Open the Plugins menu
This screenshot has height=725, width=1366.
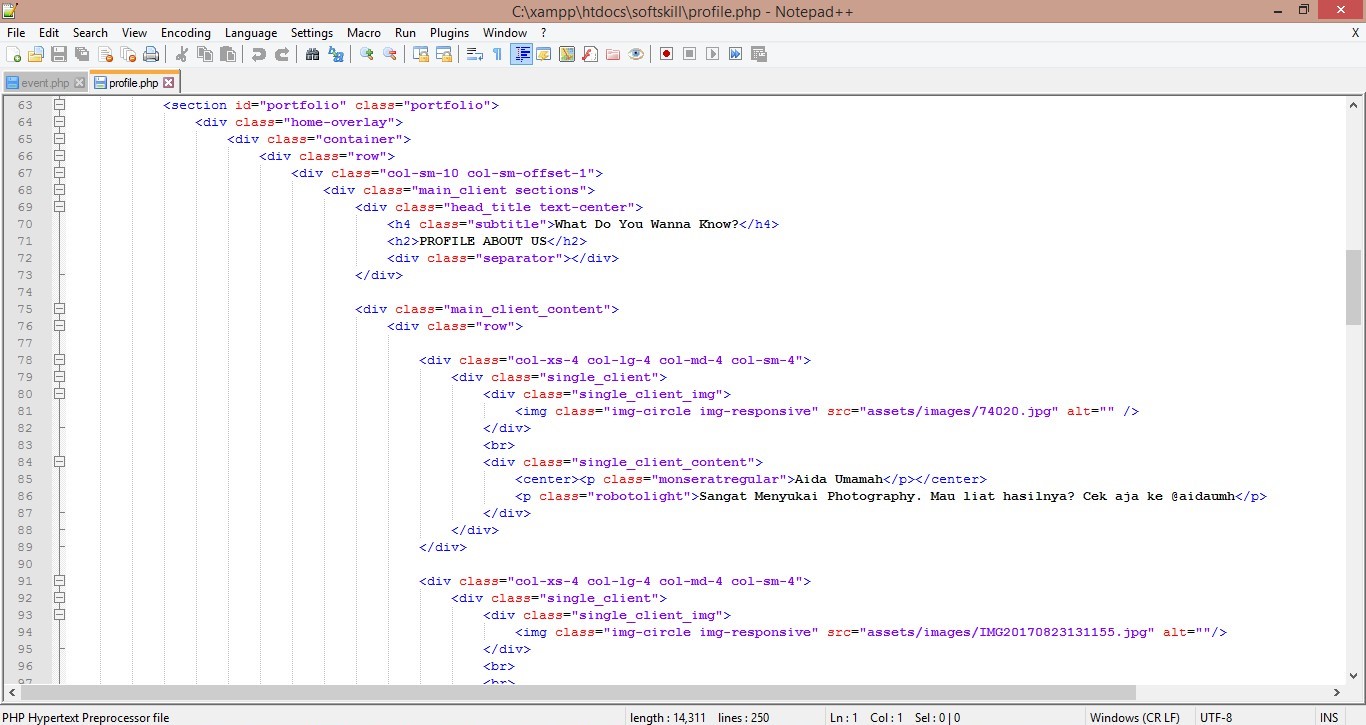pos(450,33)
